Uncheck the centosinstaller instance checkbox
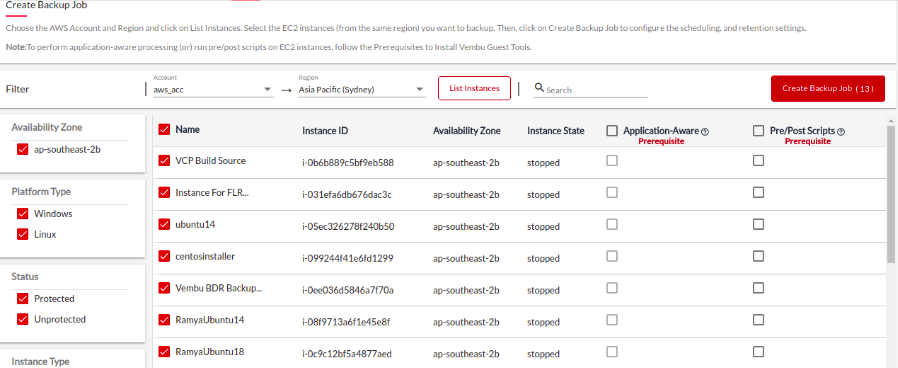Screen dimensions: 898x368 point(164,256)
